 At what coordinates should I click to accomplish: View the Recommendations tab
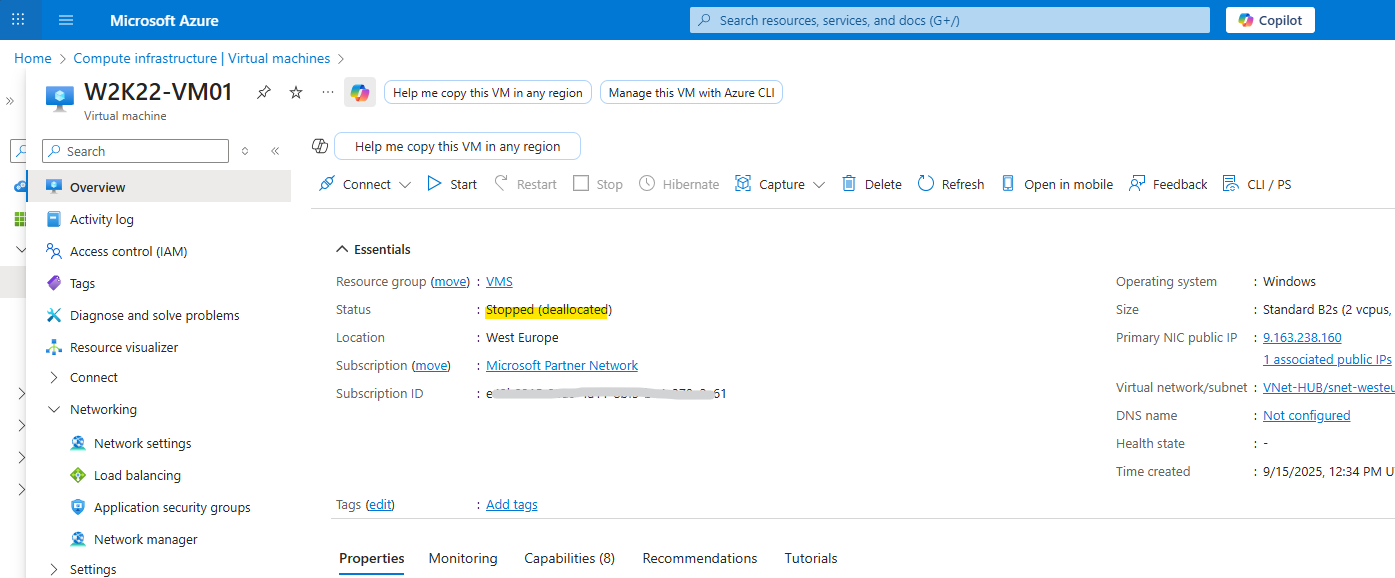[700, 558]
